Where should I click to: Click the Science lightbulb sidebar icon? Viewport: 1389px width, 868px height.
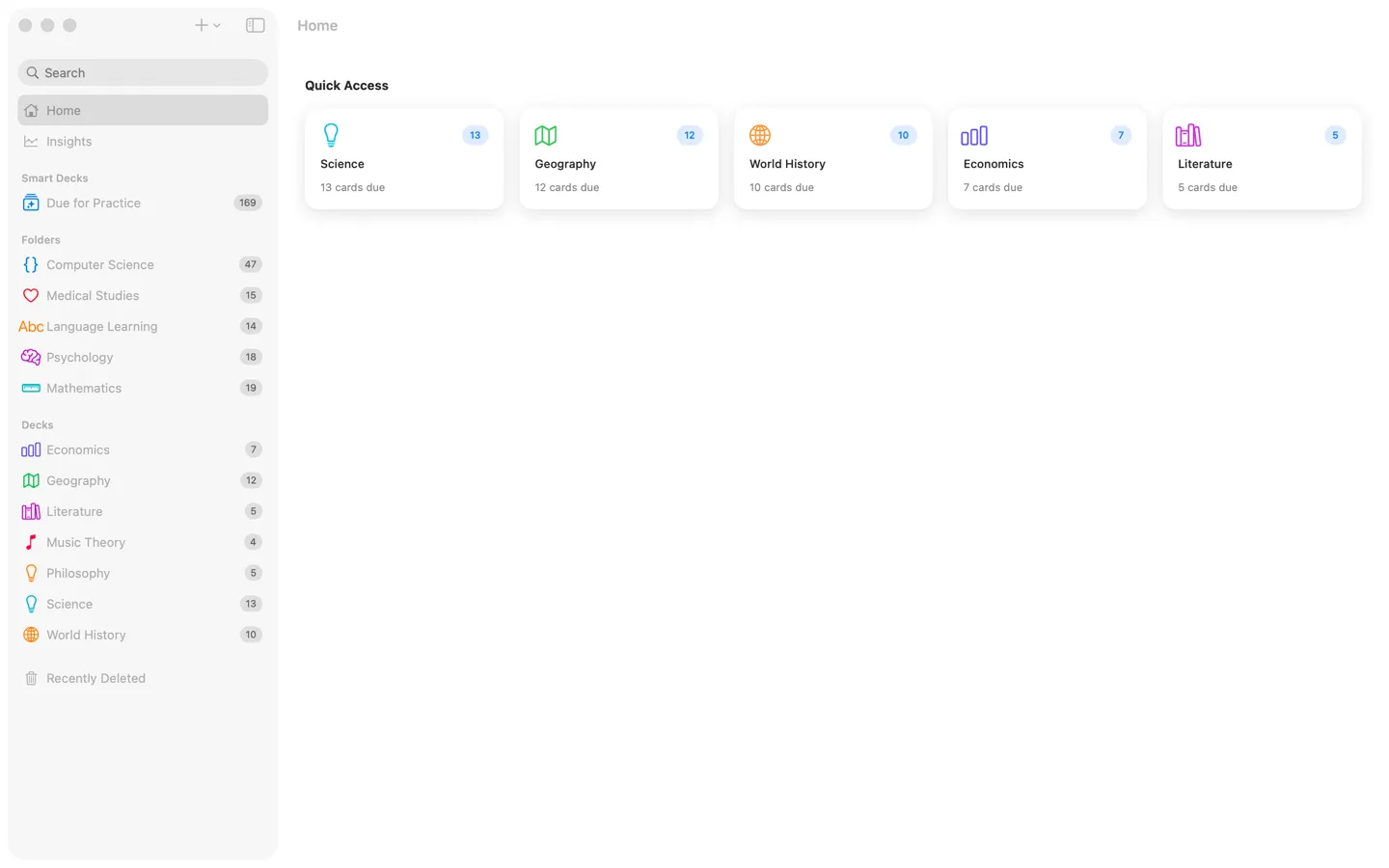pos(31,604)
